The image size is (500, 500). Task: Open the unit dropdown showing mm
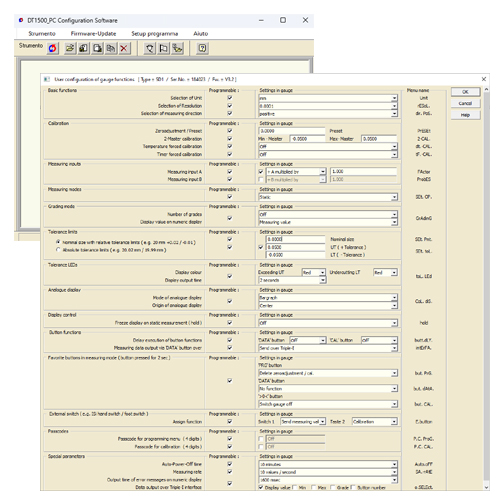pos(328,98)
